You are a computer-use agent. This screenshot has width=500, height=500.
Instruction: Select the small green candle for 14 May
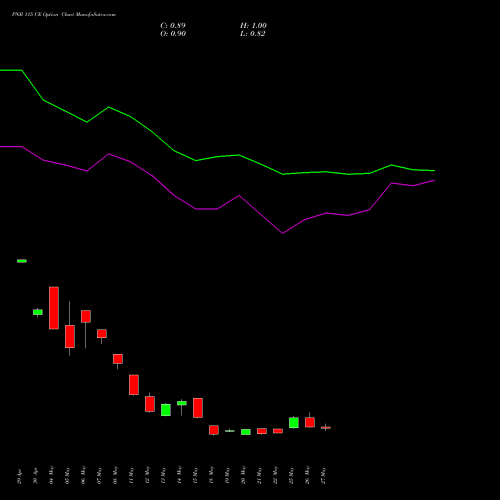click(x=182, y=403)
